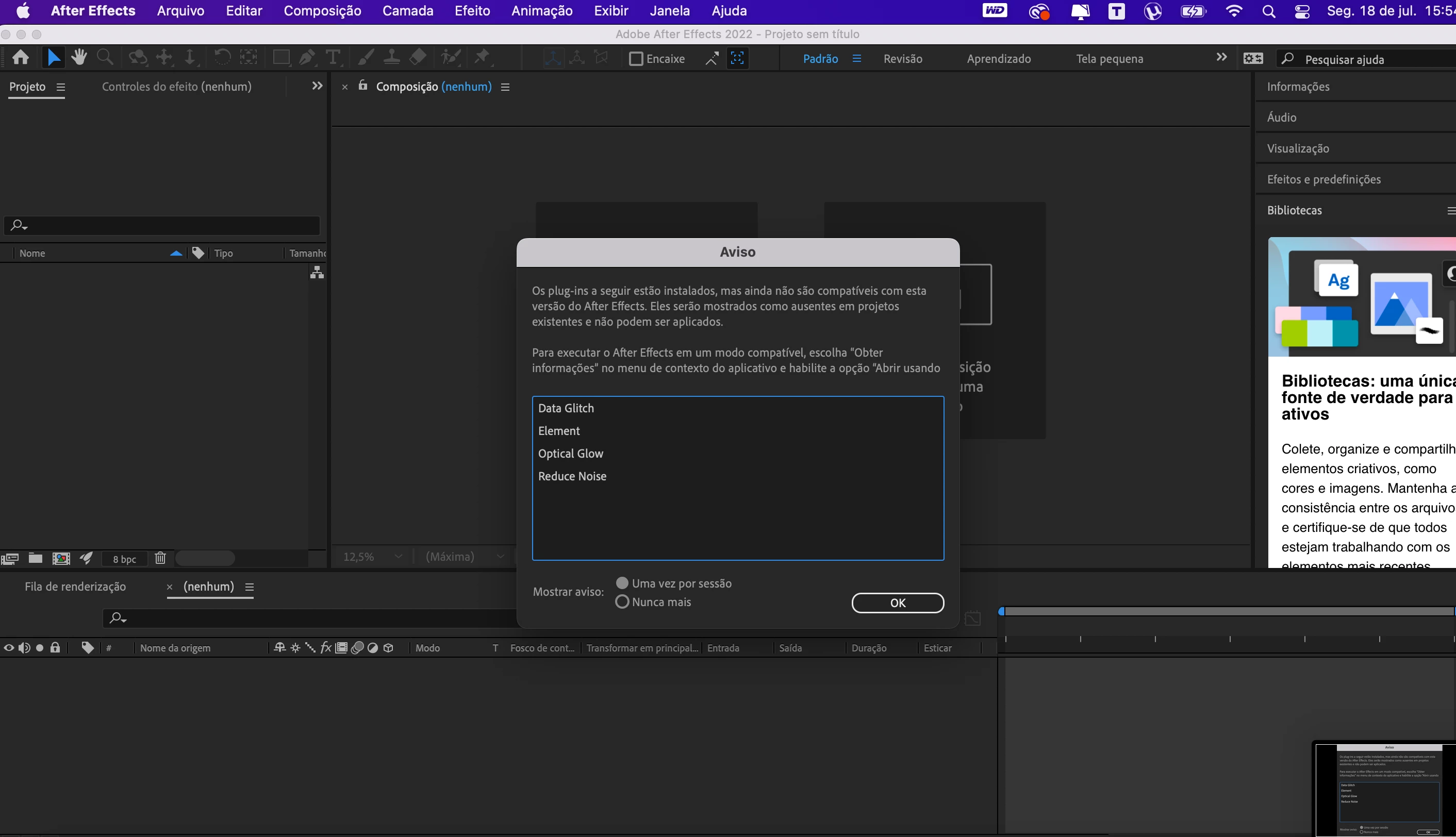Click OK in the Aviso dialog

coord(897,602)
